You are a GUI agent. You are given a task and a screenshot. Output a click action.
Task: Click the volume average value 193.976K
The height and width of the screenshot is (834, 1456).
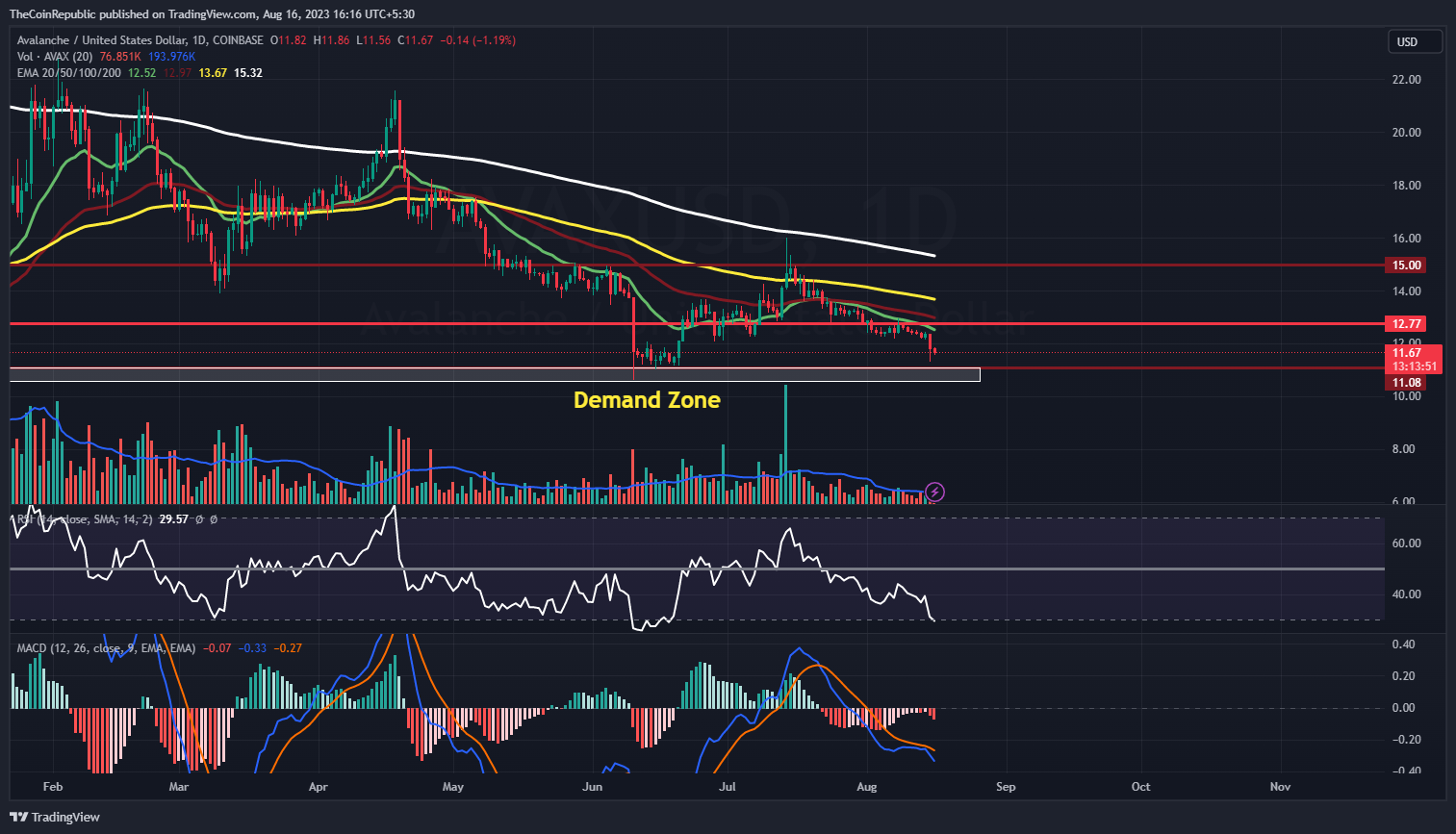pyautogui.click(x=172, y=57)
